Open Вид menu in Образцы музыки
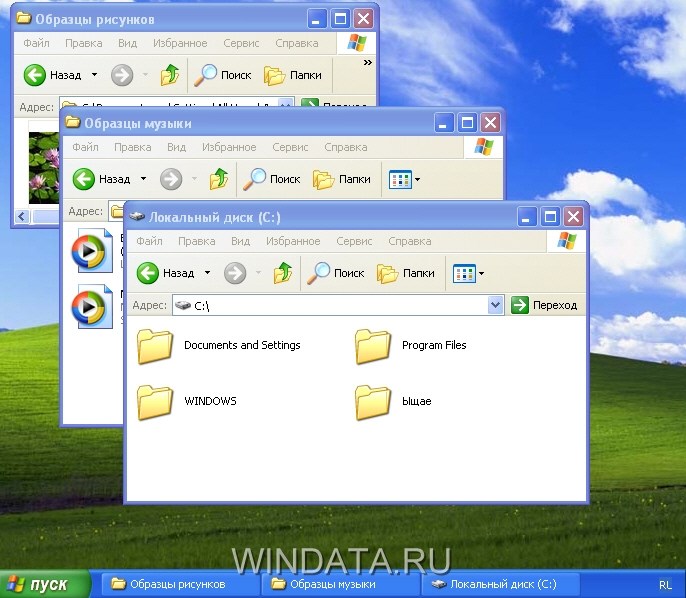This screenshot has height=598, width=686. click(x=176, y=147)
